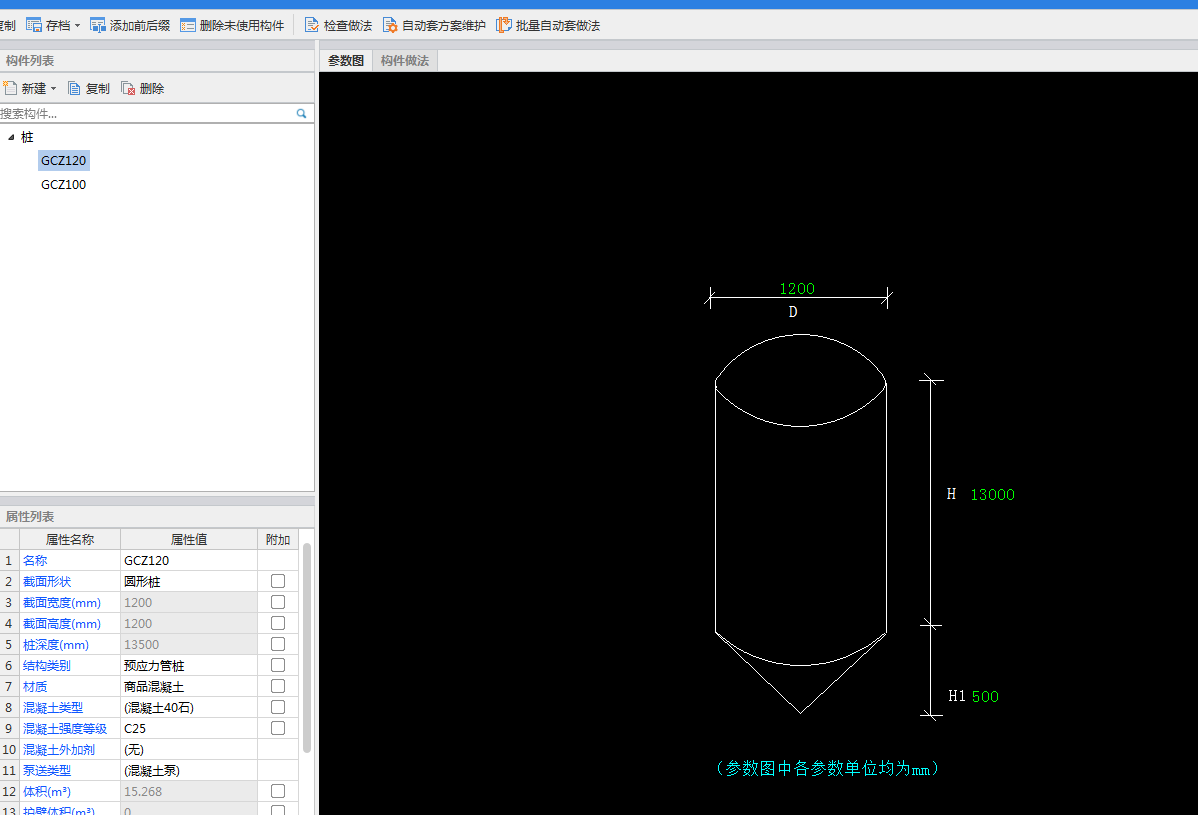1198x815 pixels.
Task: Click the 存档 (archive) toolbar icon
Action: coord(34,25)
